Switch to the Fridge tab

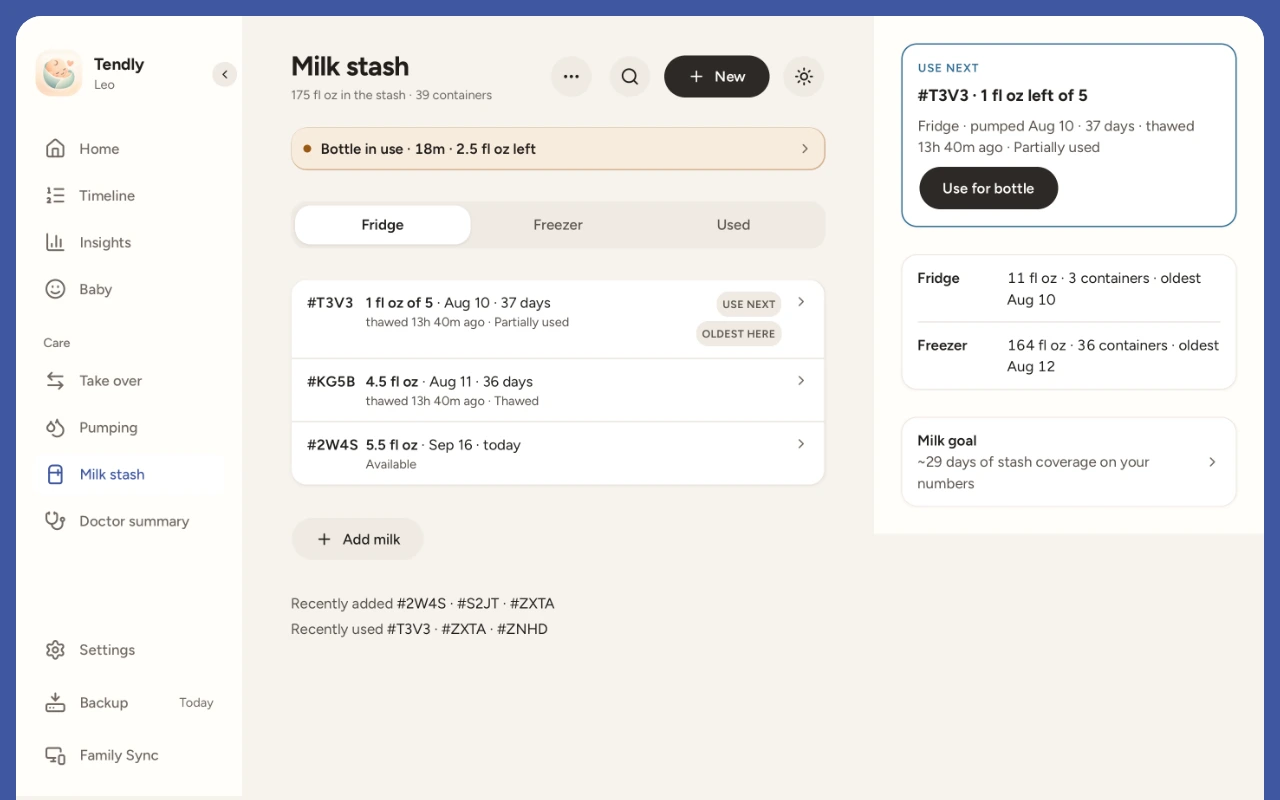[383, 225]
